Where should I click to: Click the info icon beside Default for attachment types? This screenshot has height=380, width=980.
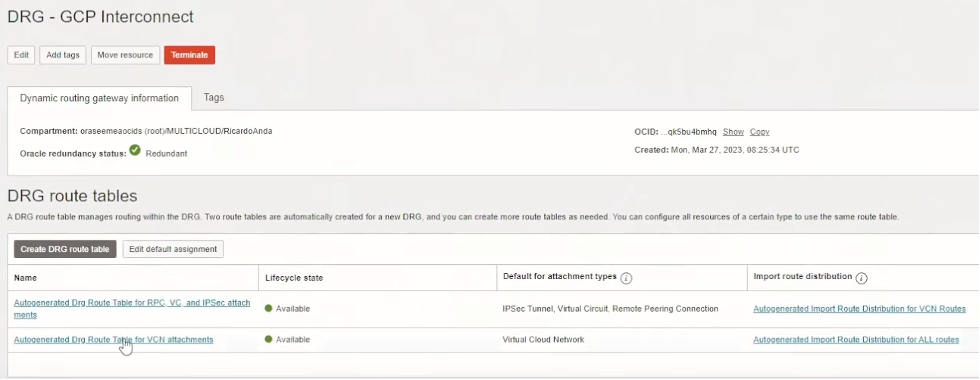[x=626, y=278]
